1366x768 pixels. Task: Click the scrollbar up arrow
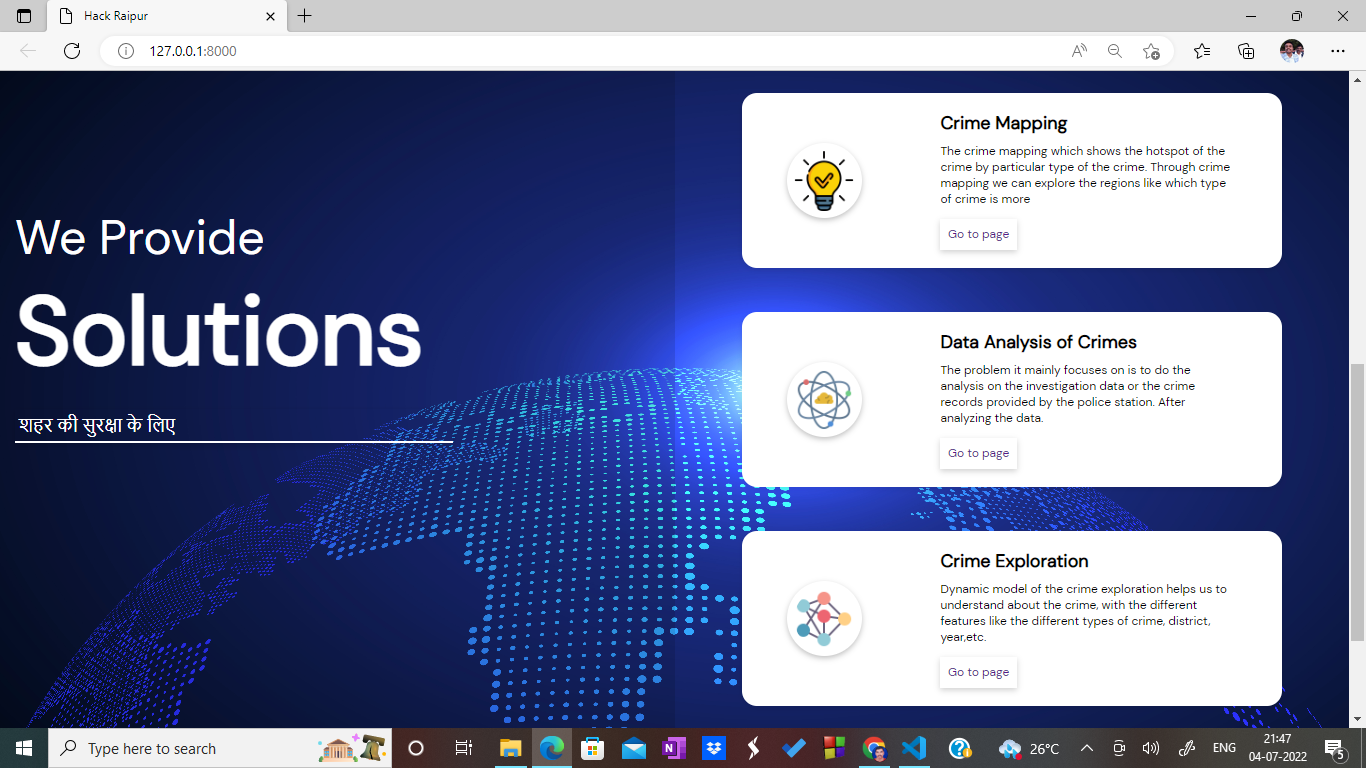coord(1357,79)
